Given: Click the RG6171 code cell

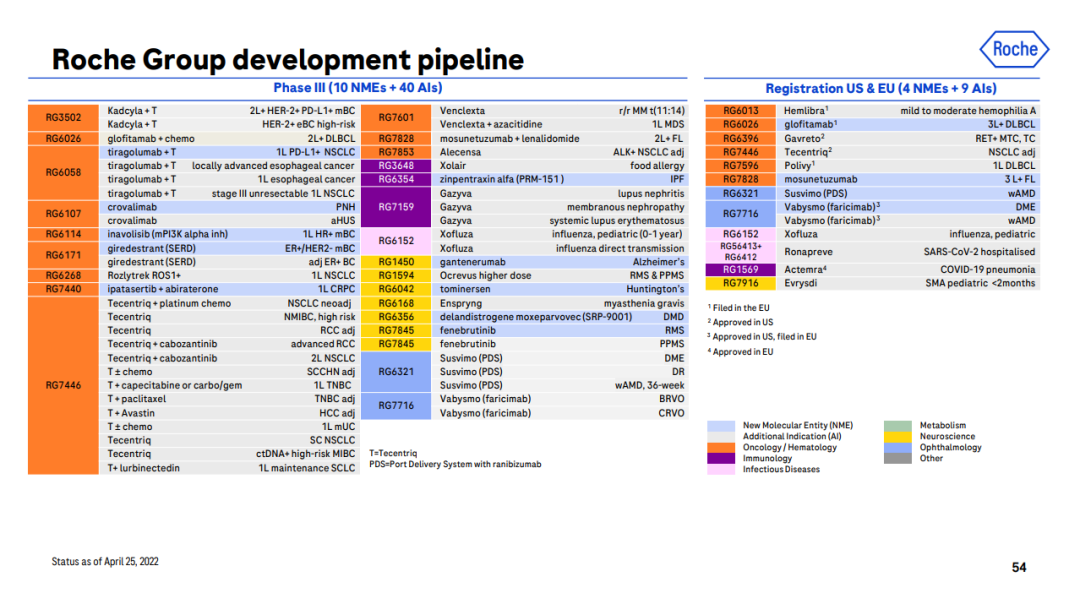Looking at the screenshot, I should (63, 256).
